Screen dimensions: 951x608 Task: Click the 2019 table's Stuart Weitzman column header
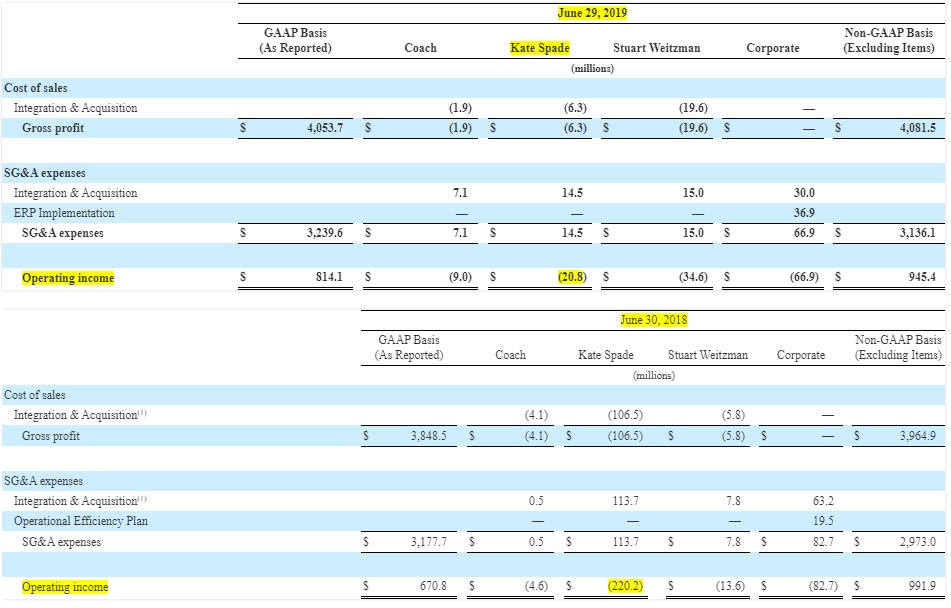(x=656, y=48)
